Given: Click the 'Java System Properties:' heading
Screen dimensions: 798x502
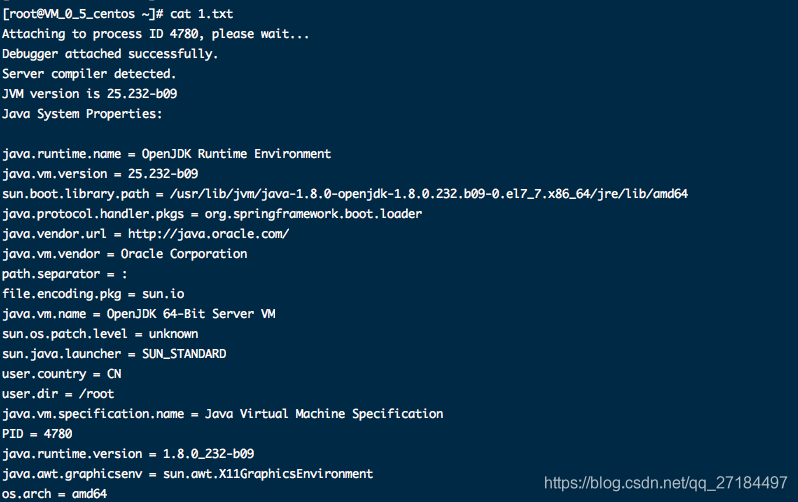Looking at the screenshot, I should [x=82, y=114].
